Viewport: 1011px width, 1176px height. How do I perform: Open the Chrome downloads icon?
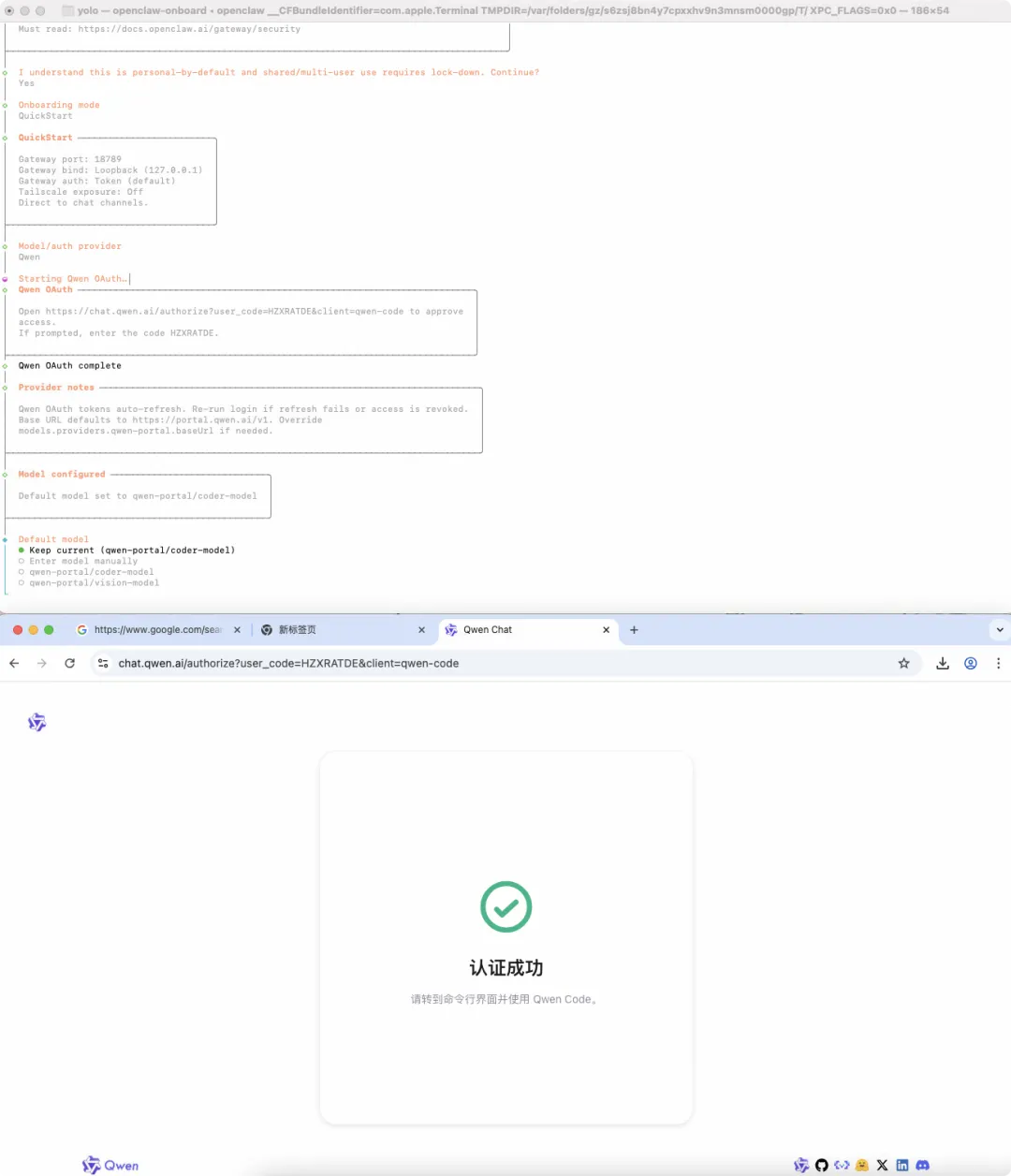pyautogui.click(x=943, y=663)
